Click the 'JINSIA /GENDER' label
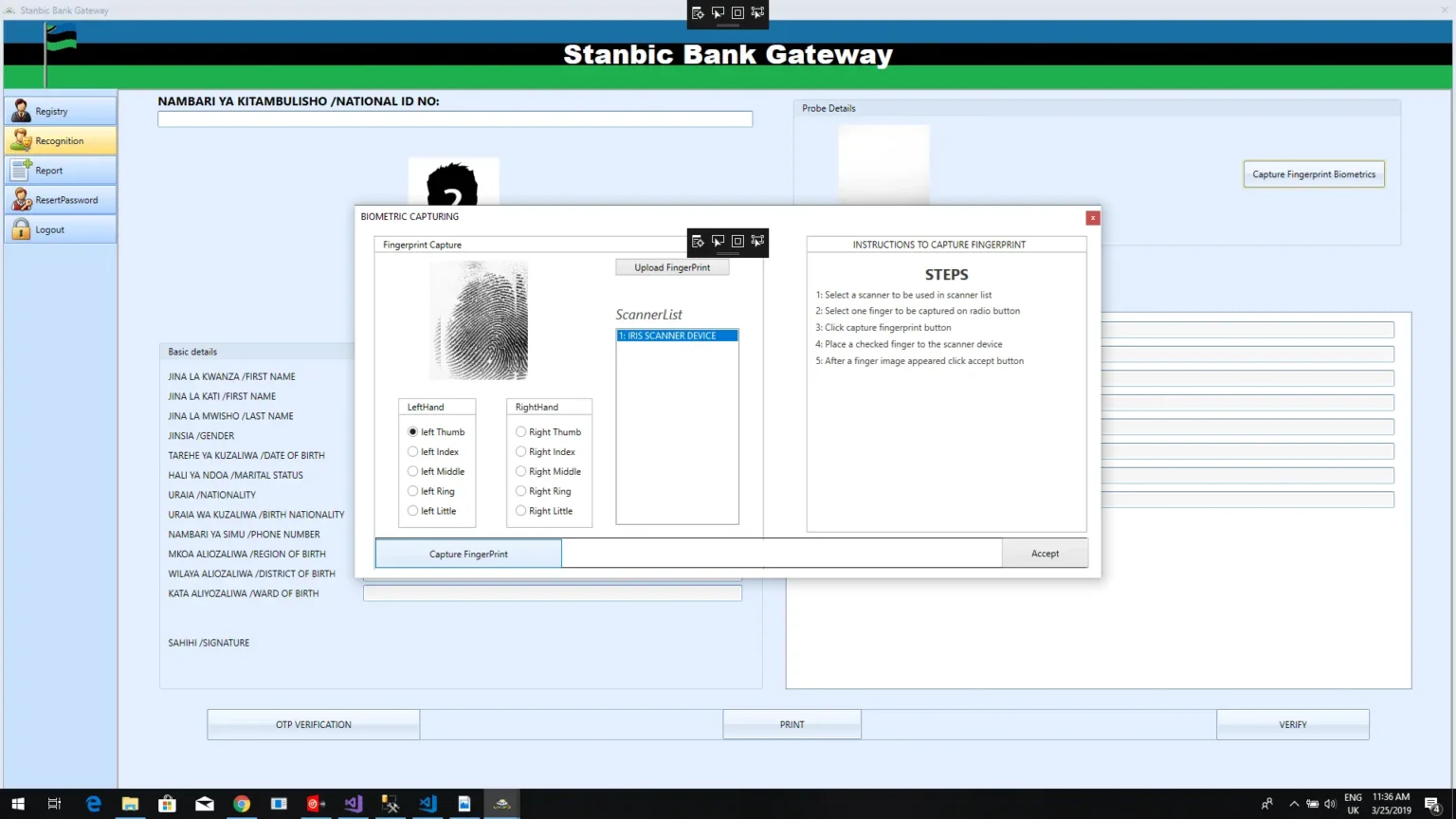Viewport: 1456px width, 819px height. tap(201, 436)
